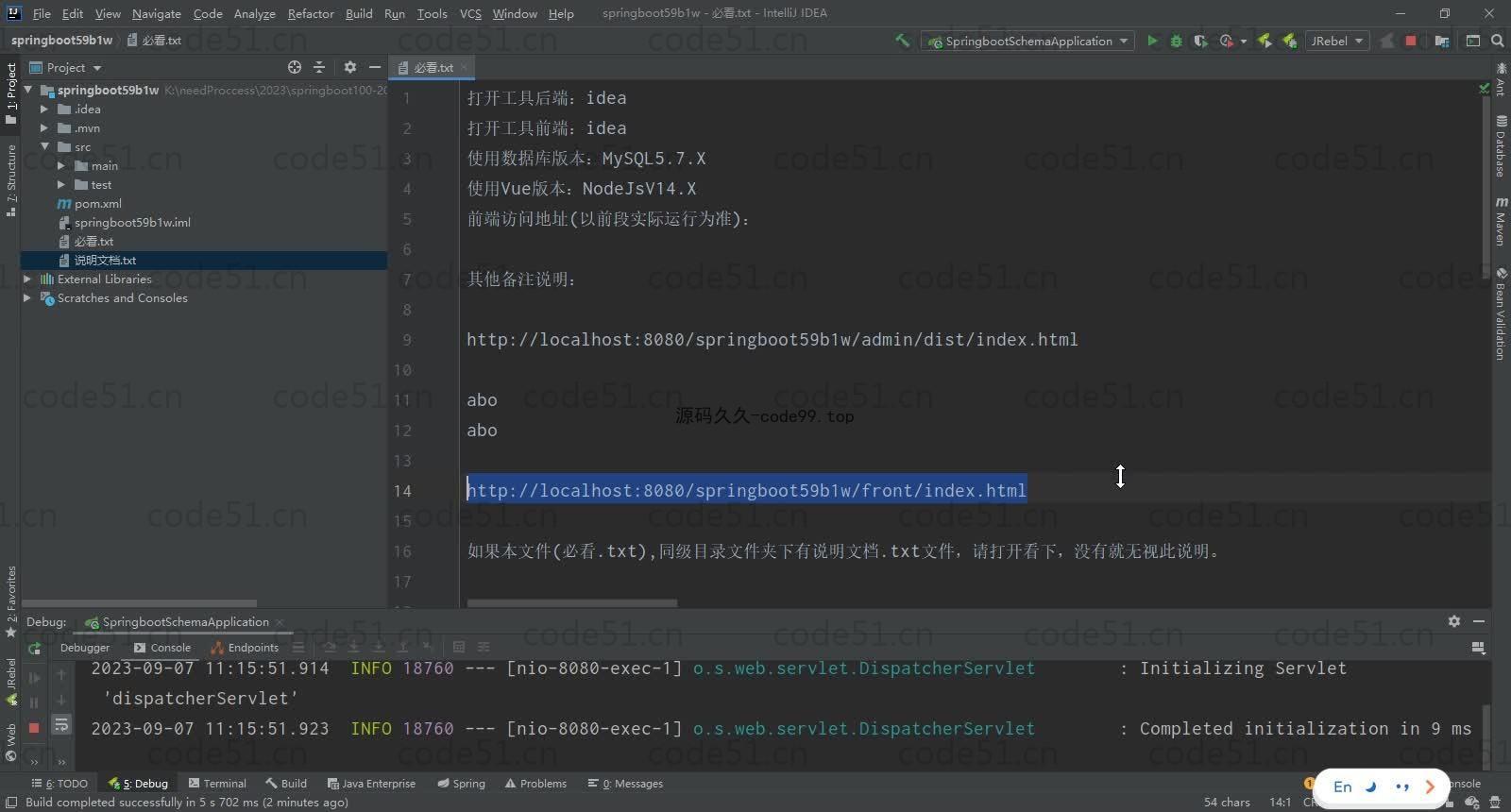Stop the application with red square in toolbar

1410,41
